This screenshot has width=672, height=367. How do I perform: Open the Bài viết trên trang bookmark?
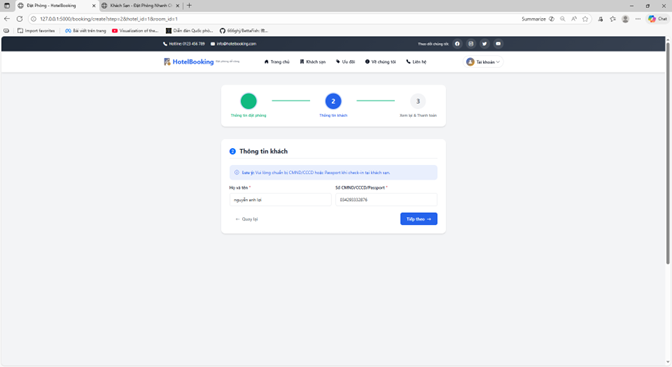pyautogui.click(x=85, y=30)
